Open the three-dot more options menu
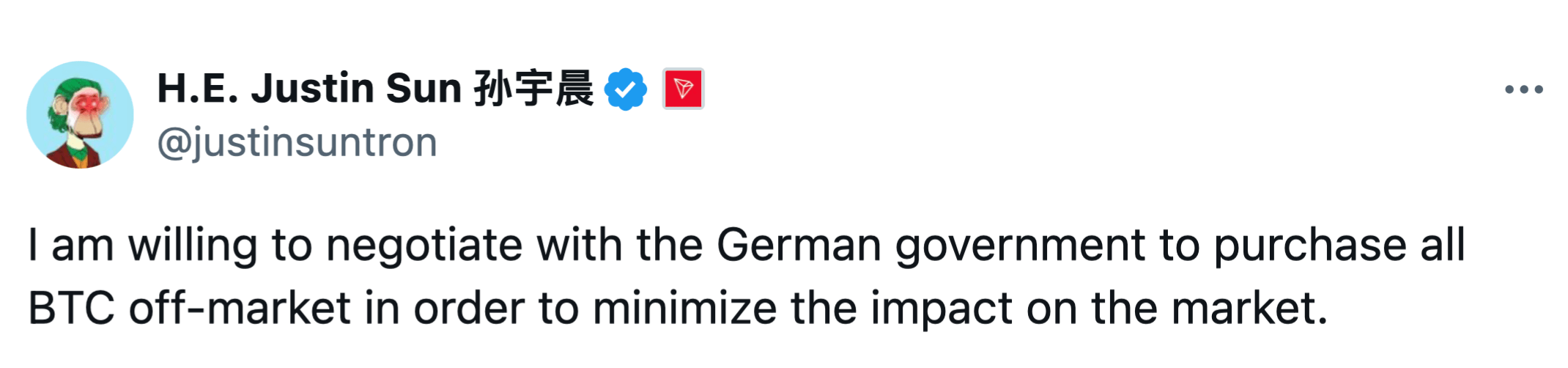This screenshot has width=1568, height=368. (1523, 89)
